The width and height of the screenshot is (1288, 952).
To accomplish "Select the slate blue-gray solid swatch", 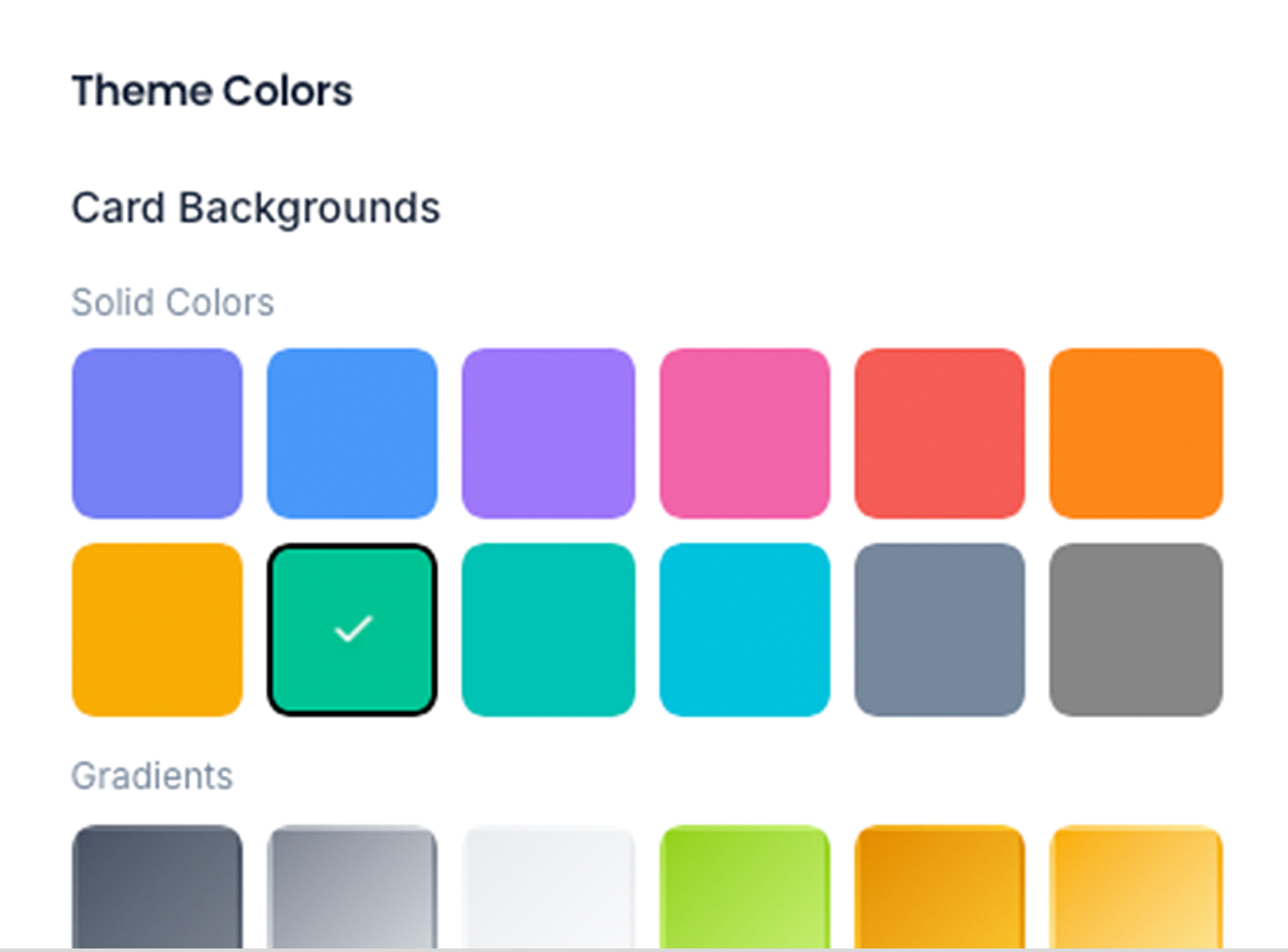I will click(x=939, y=629).
